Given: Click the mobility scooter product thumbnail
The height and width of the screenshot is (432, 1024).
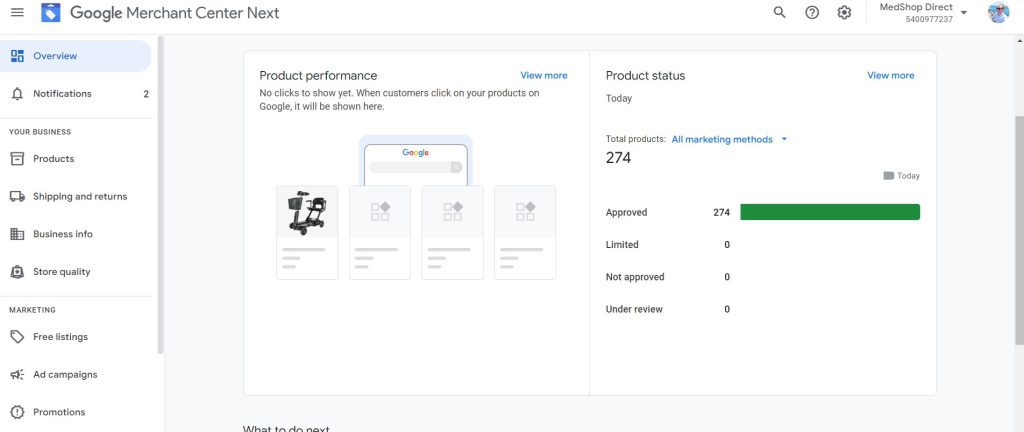Looking at the screenshot, I should [x=307, y=212].
